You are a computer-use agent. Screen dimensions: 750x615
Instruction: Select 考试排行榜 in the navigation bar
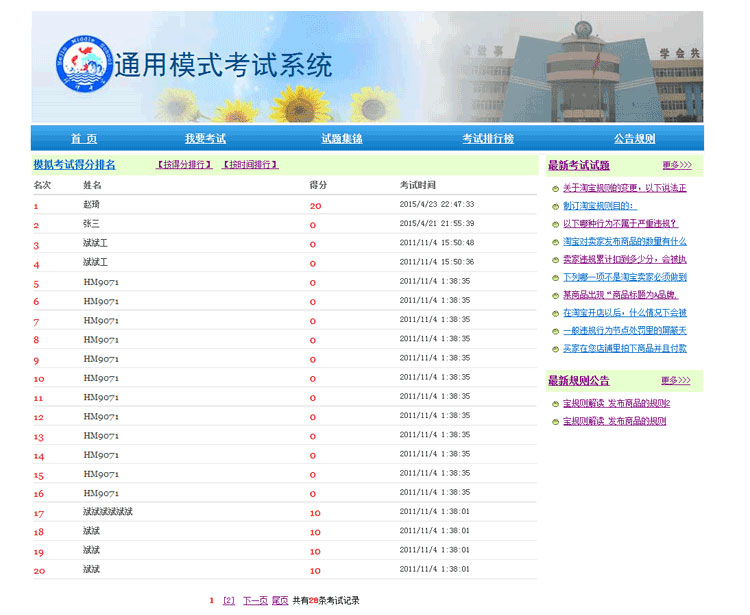click(488, 139)
